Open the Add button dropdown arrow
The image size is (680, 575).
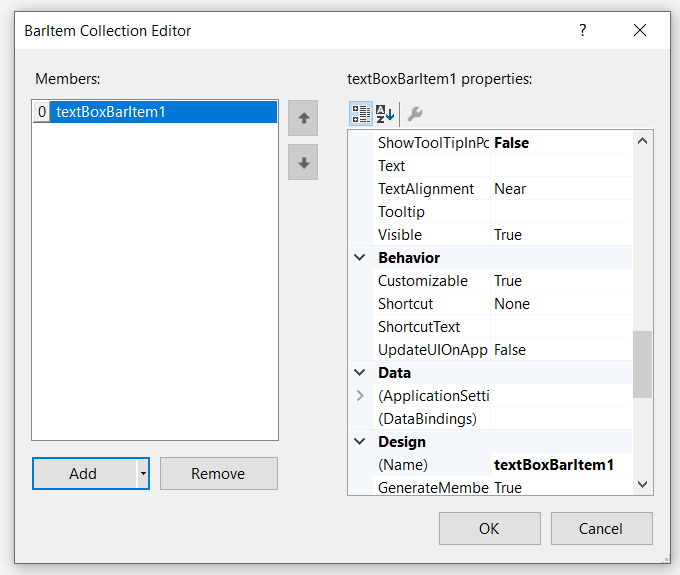coord(143,473)
